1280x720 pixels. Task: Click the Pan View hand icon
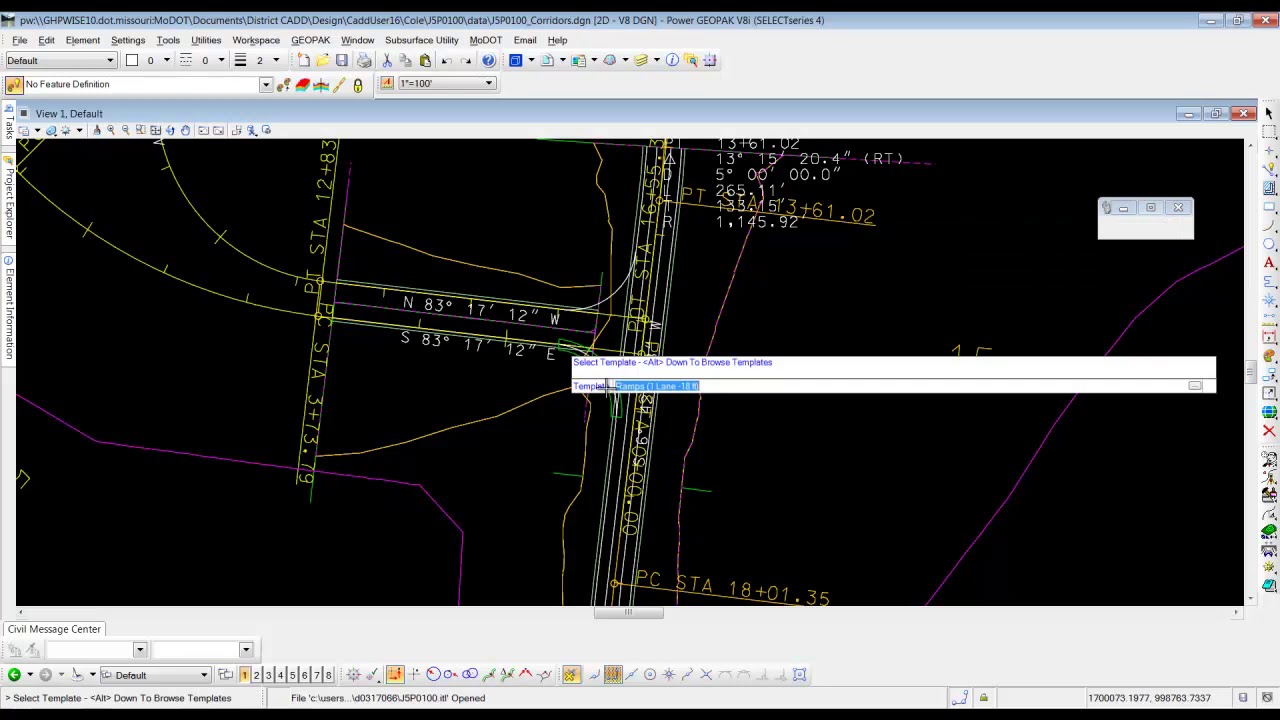(x=185, y=130)
